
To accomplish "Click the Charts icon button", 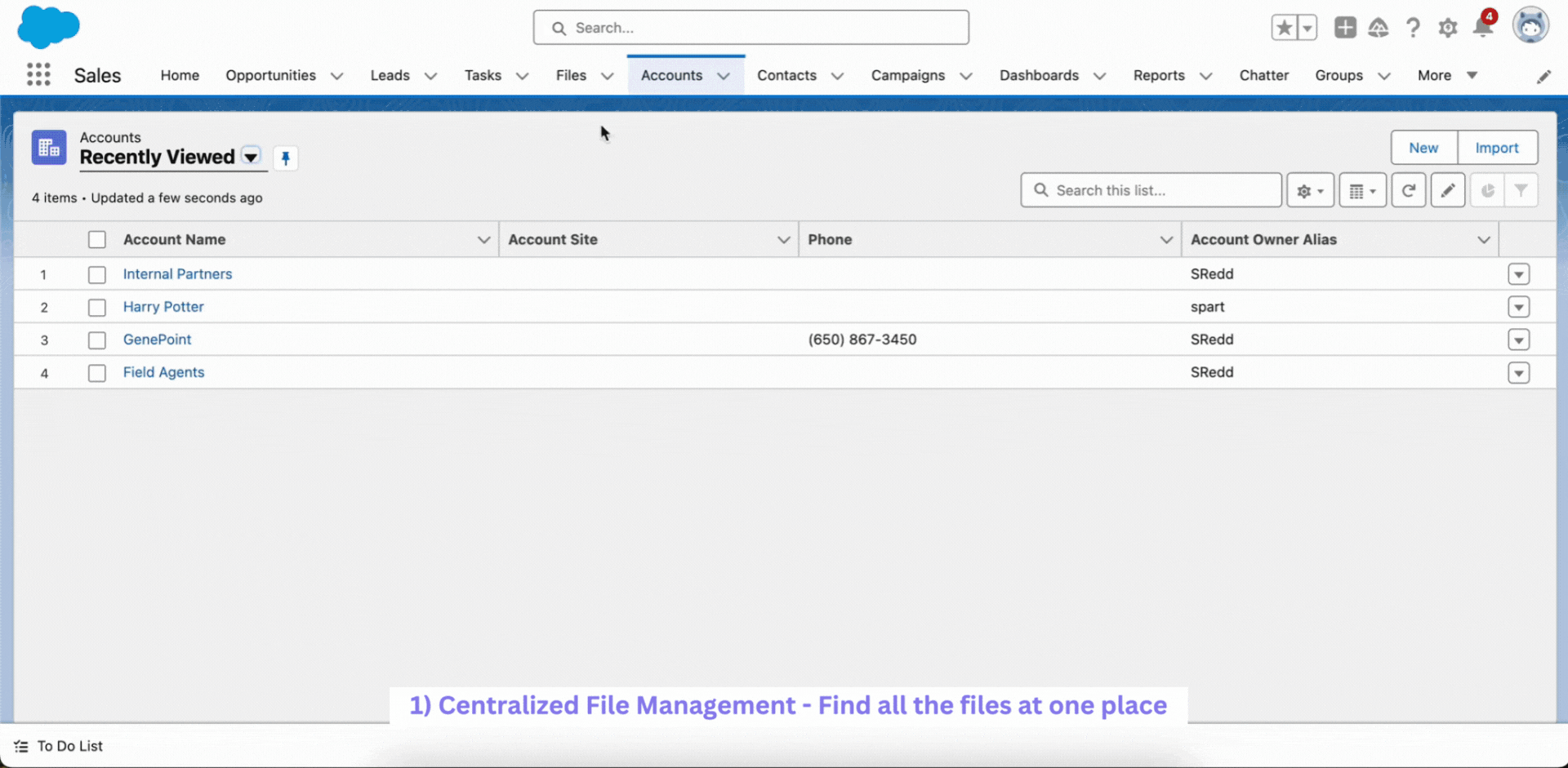I will point(1488,190).
